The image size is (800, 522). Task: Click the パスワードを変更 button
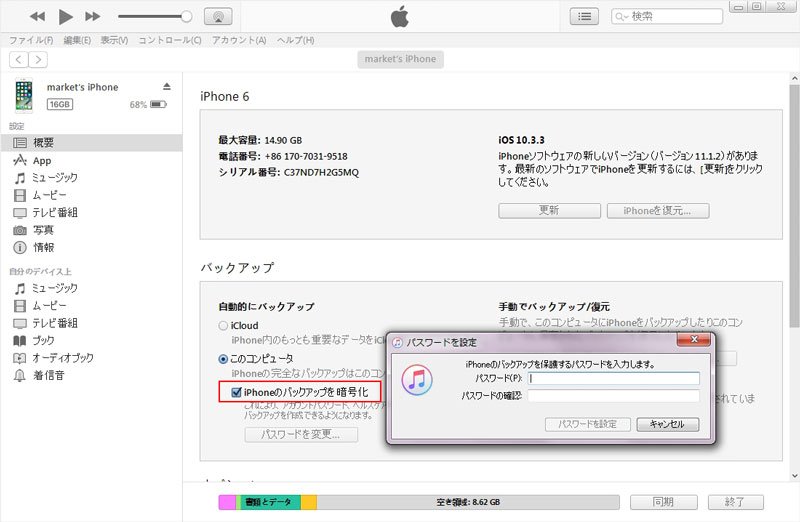click(301, 434)
